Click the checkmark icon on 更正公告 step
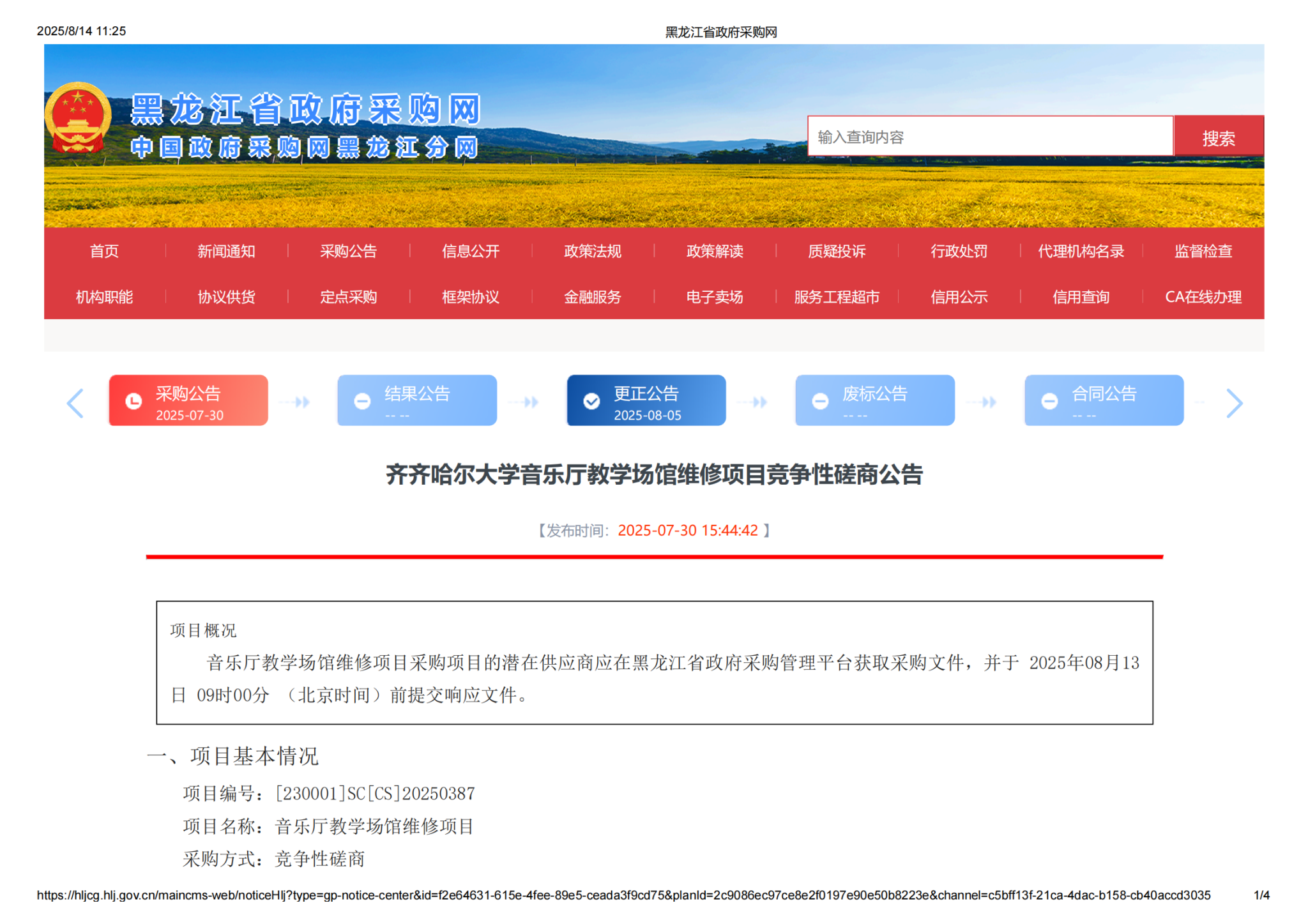This screenshot has height=924, width=1308. [x=591, y=401]
